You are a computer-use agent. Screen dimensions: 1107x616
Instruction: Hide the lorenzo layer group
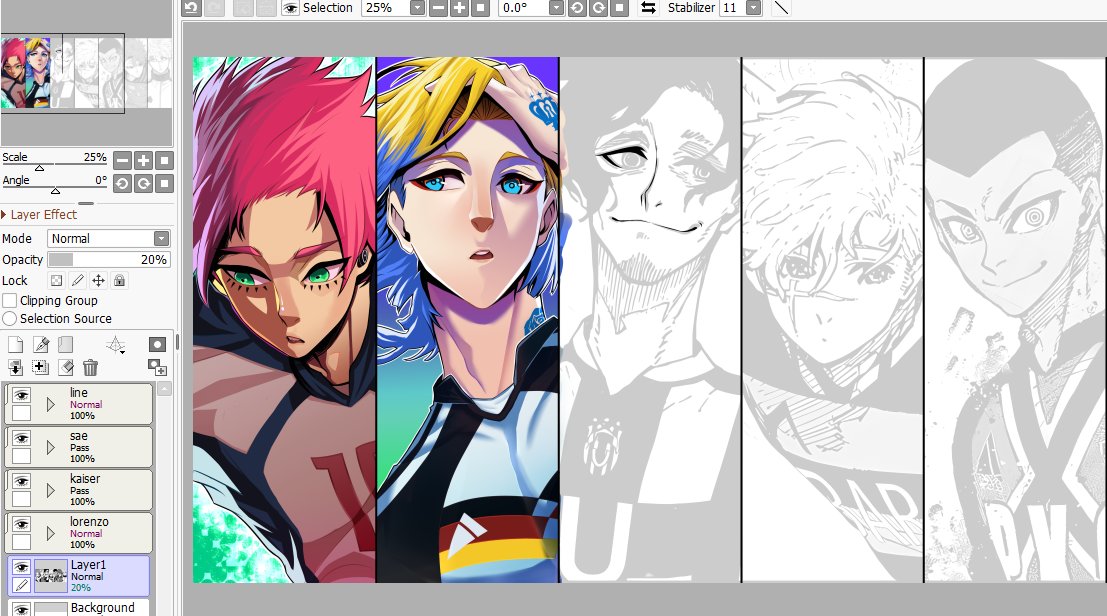21,524
